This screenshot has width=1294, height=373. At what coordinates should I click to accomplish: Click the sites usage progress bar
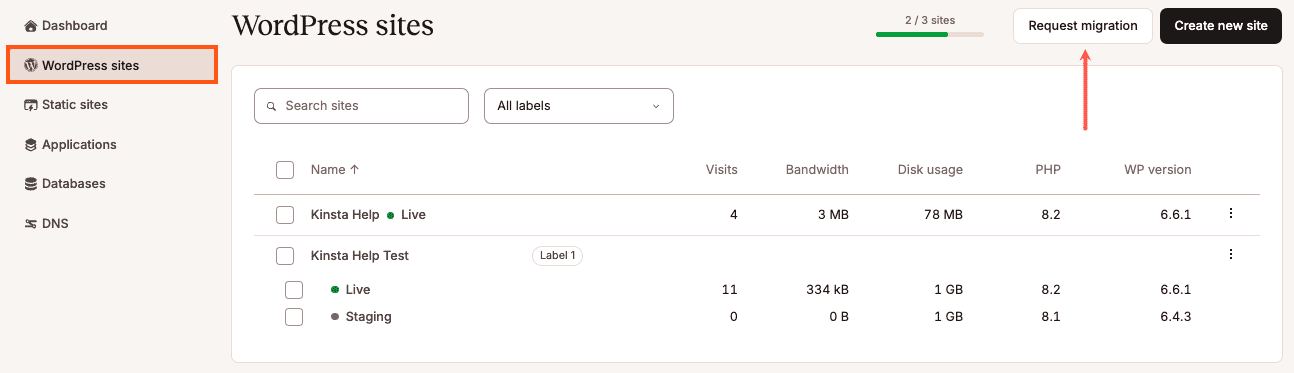pyautogui.click(x=930, y=35)
